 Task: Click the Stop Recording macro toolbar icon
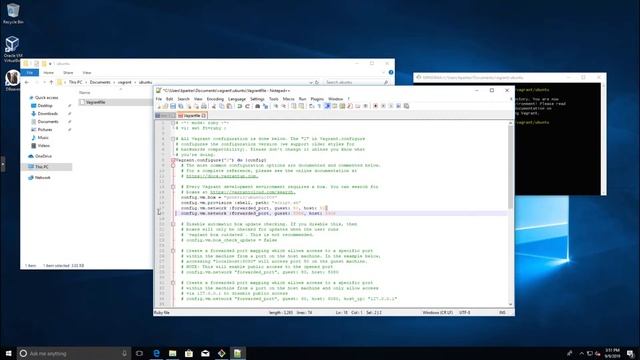coord(383,106)
